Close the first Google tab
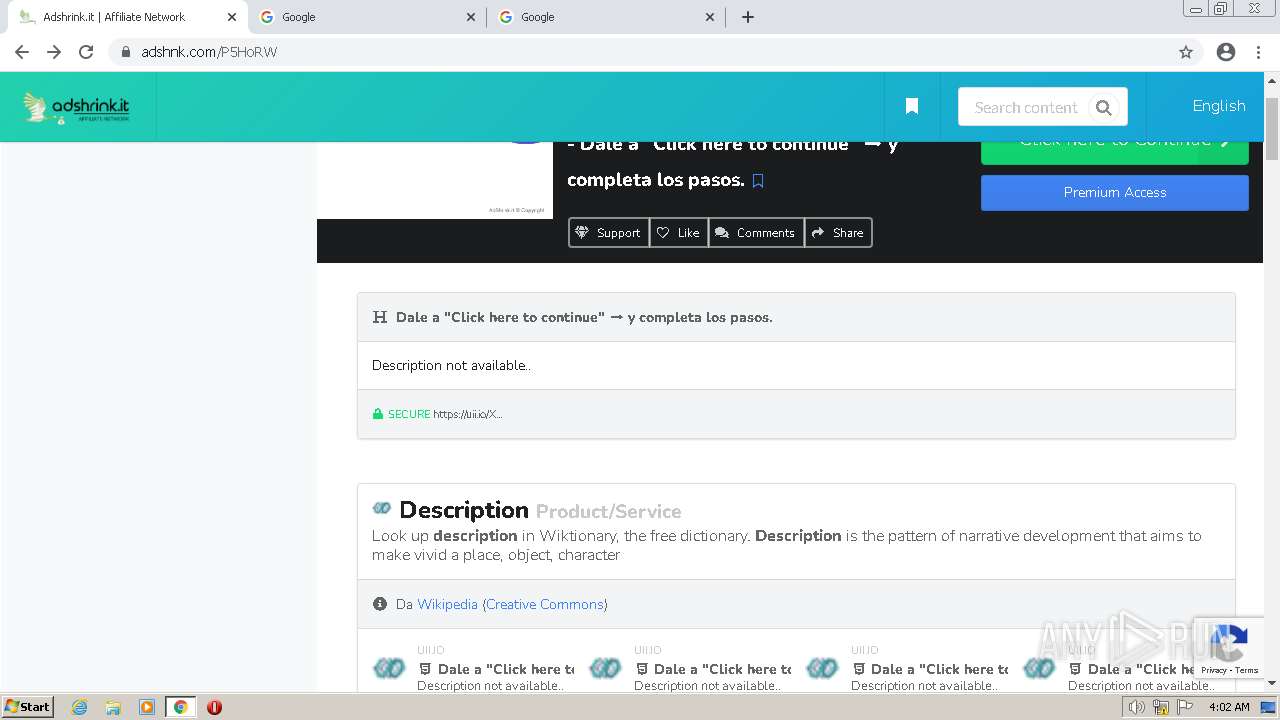The height and width of the screenshot is (720, 1280). point(471,17)
